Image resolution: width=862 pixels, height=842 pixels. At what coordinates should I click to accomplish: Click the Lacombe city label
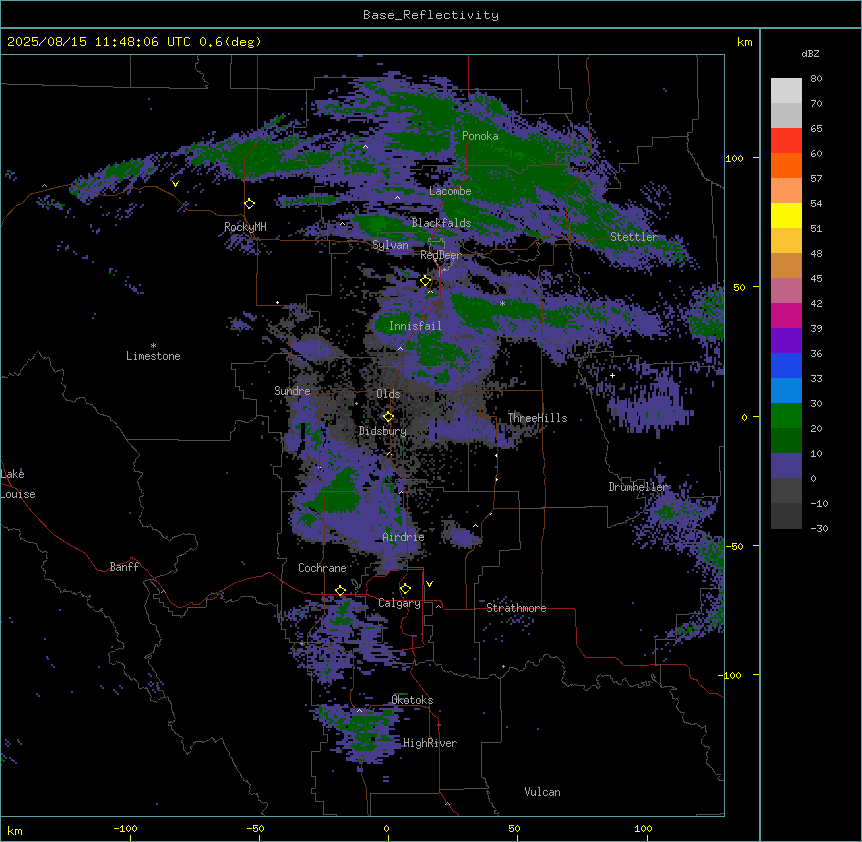click(450, 191)
